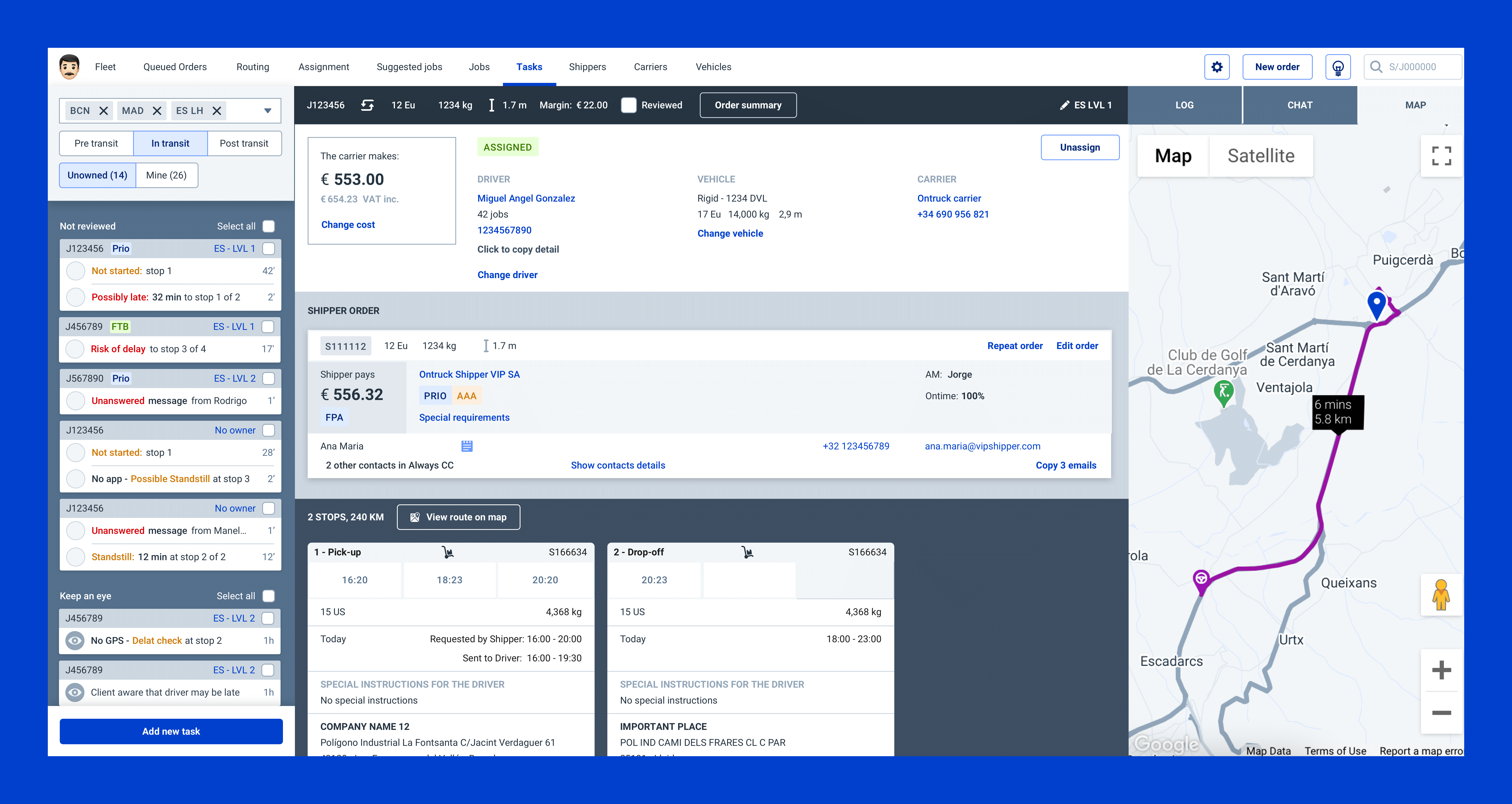Click the Change cost link
1512x804 pixels.
(x=348, y=225)
